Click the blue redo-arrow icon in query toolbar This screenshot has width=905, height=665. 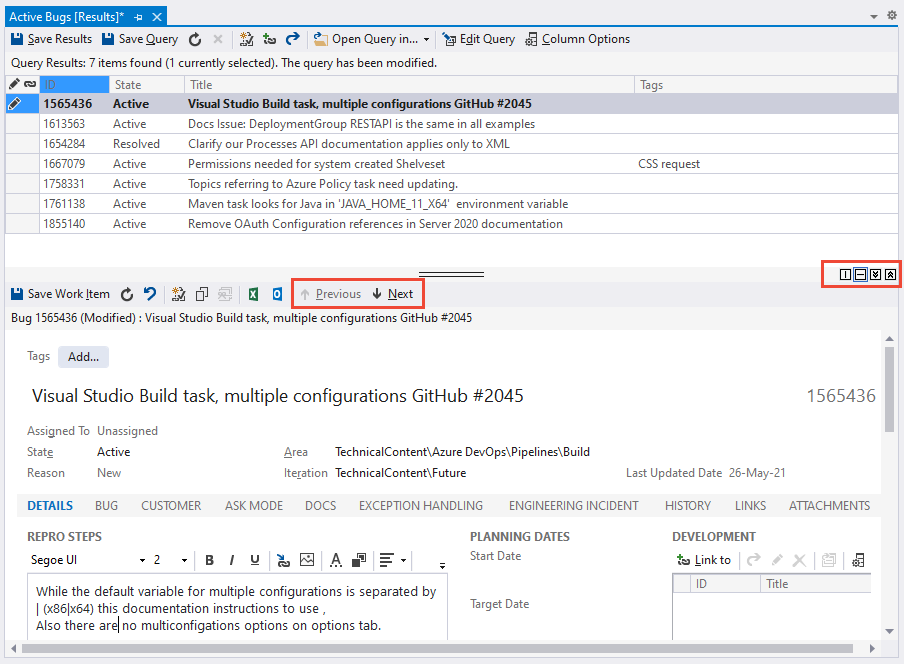pos(293,39)
